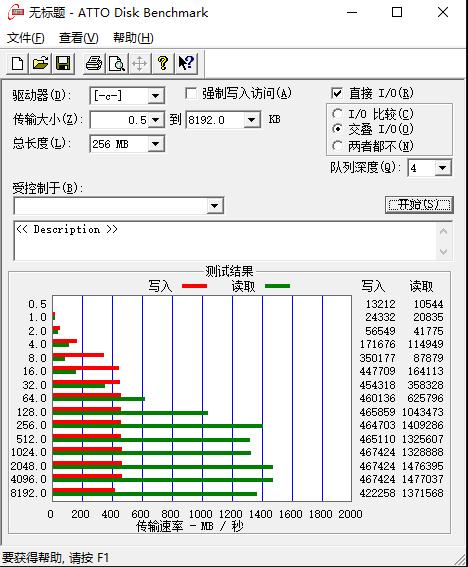The width and height of the screenshot is (468, 567).
Task: Click the ATTO app icon in title bar
Action: coord(16,12)
